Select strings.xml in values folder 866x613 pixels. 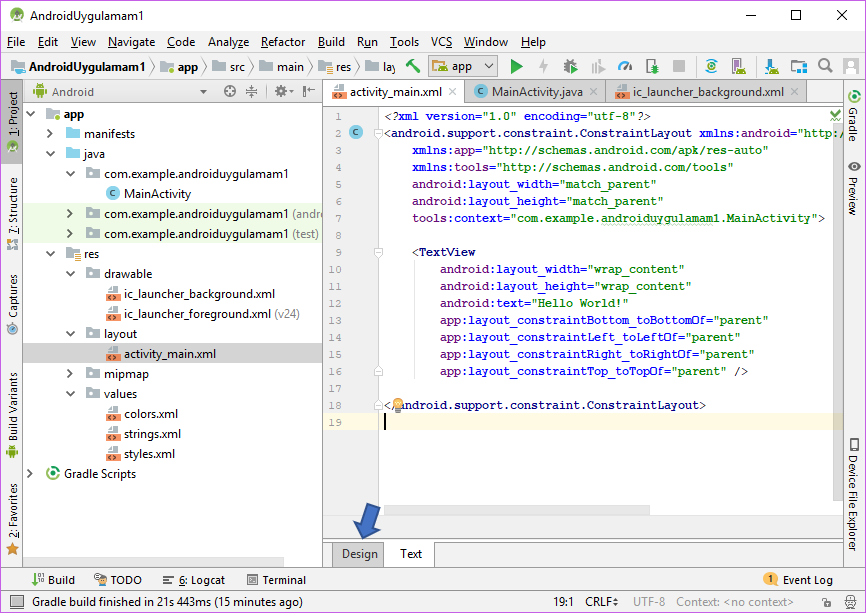[x=152, y=434]
